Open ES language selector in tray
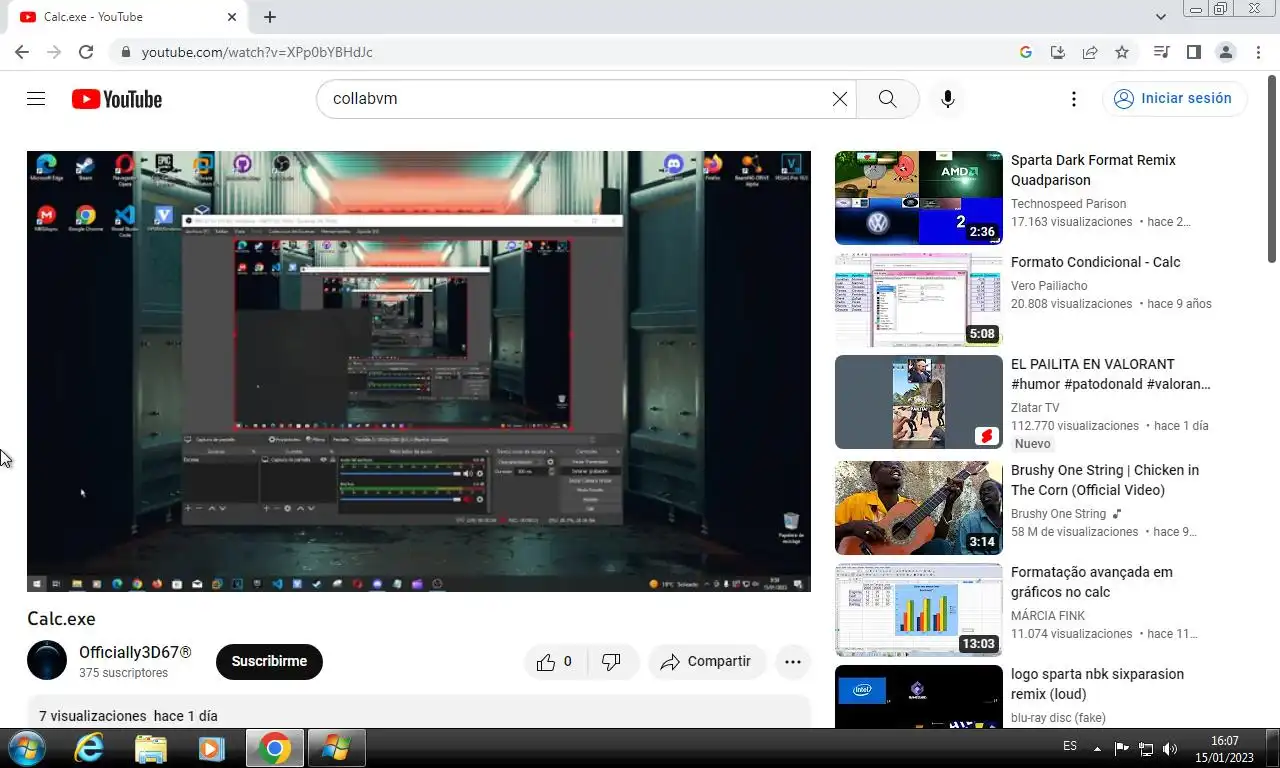The width and height of the screenshot is (1280, 768). [1070, 746]
